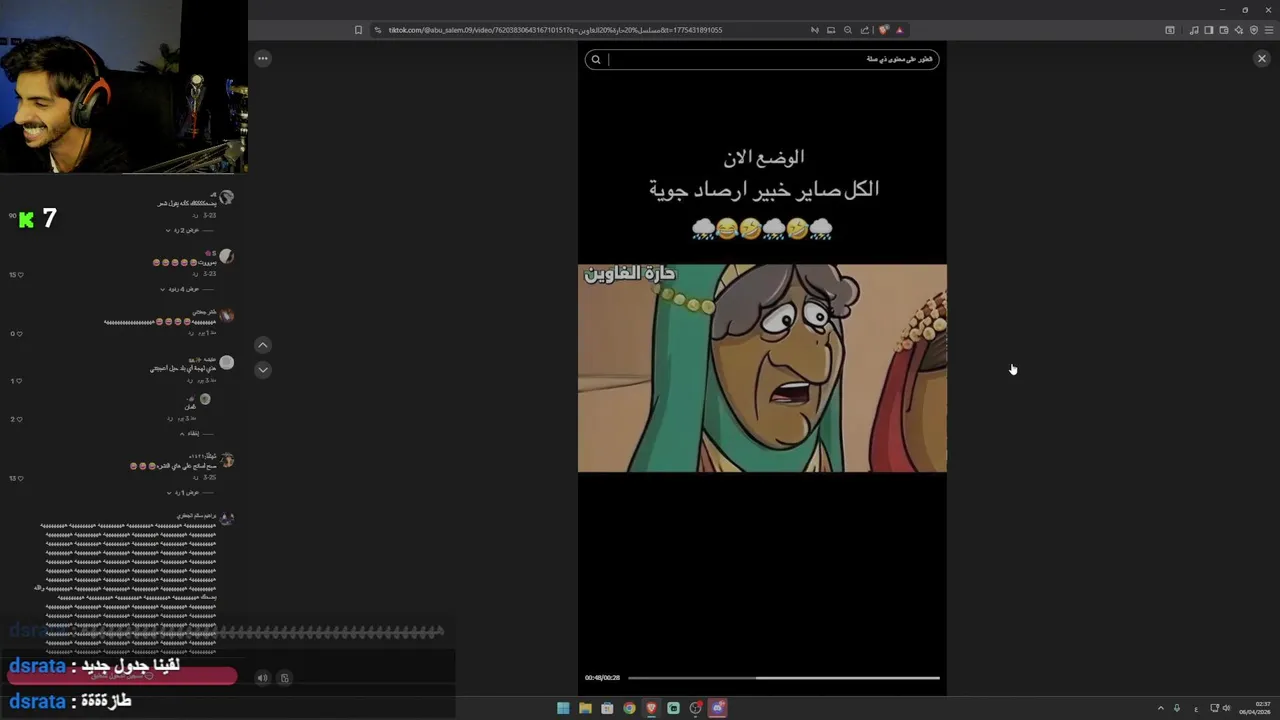Expand the 'عرض 4 ردود' replies

coord(182,289)
